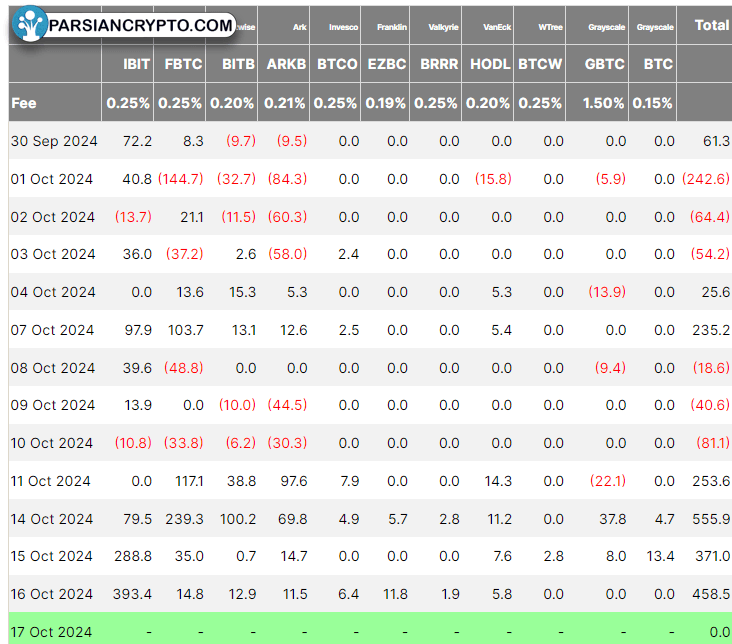Click the 15 Oct 2024 date row
The height and width of the screenshot is (644, 732).
51,557
